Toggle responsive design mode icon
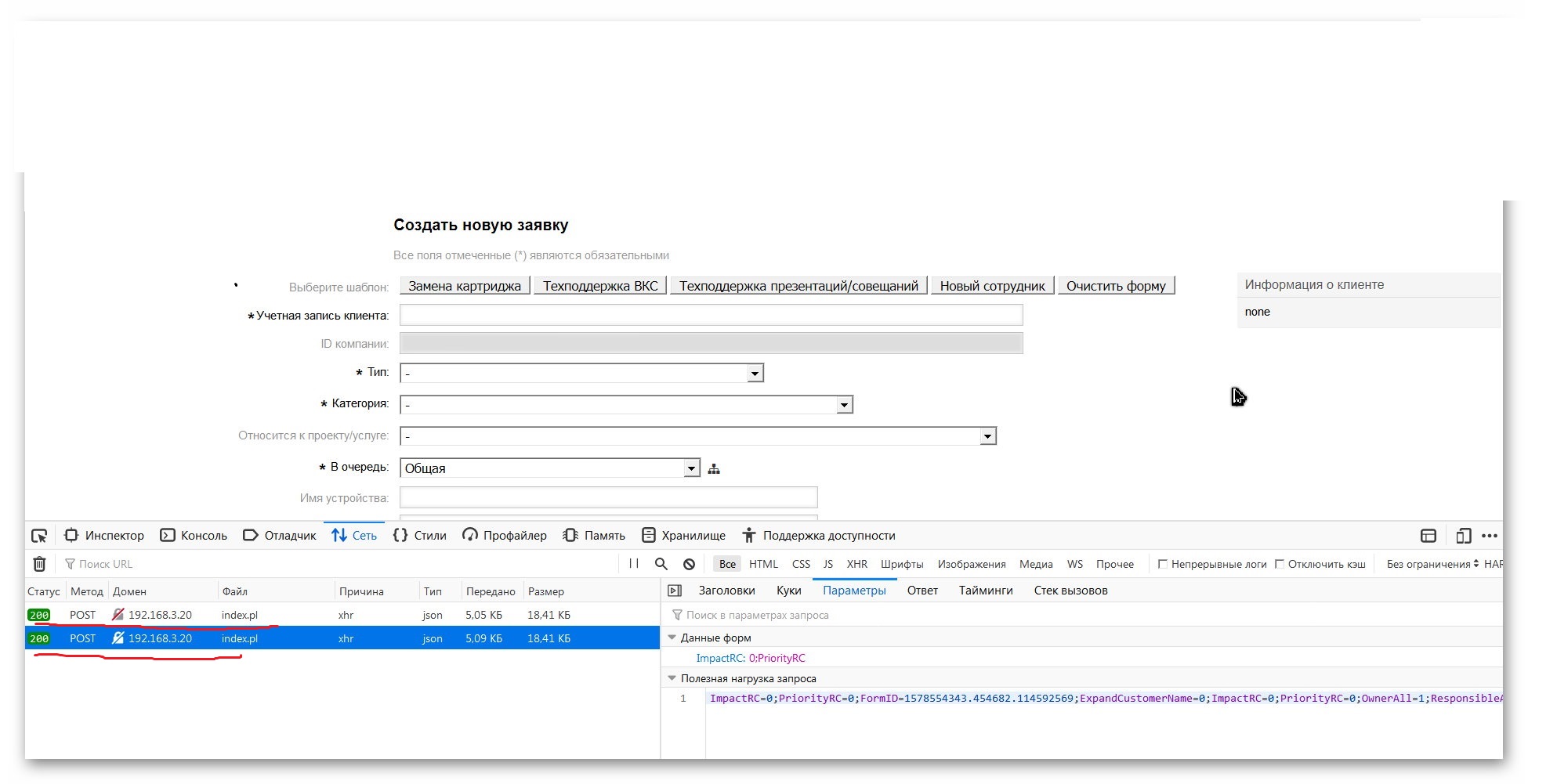 pos(1463,536)
